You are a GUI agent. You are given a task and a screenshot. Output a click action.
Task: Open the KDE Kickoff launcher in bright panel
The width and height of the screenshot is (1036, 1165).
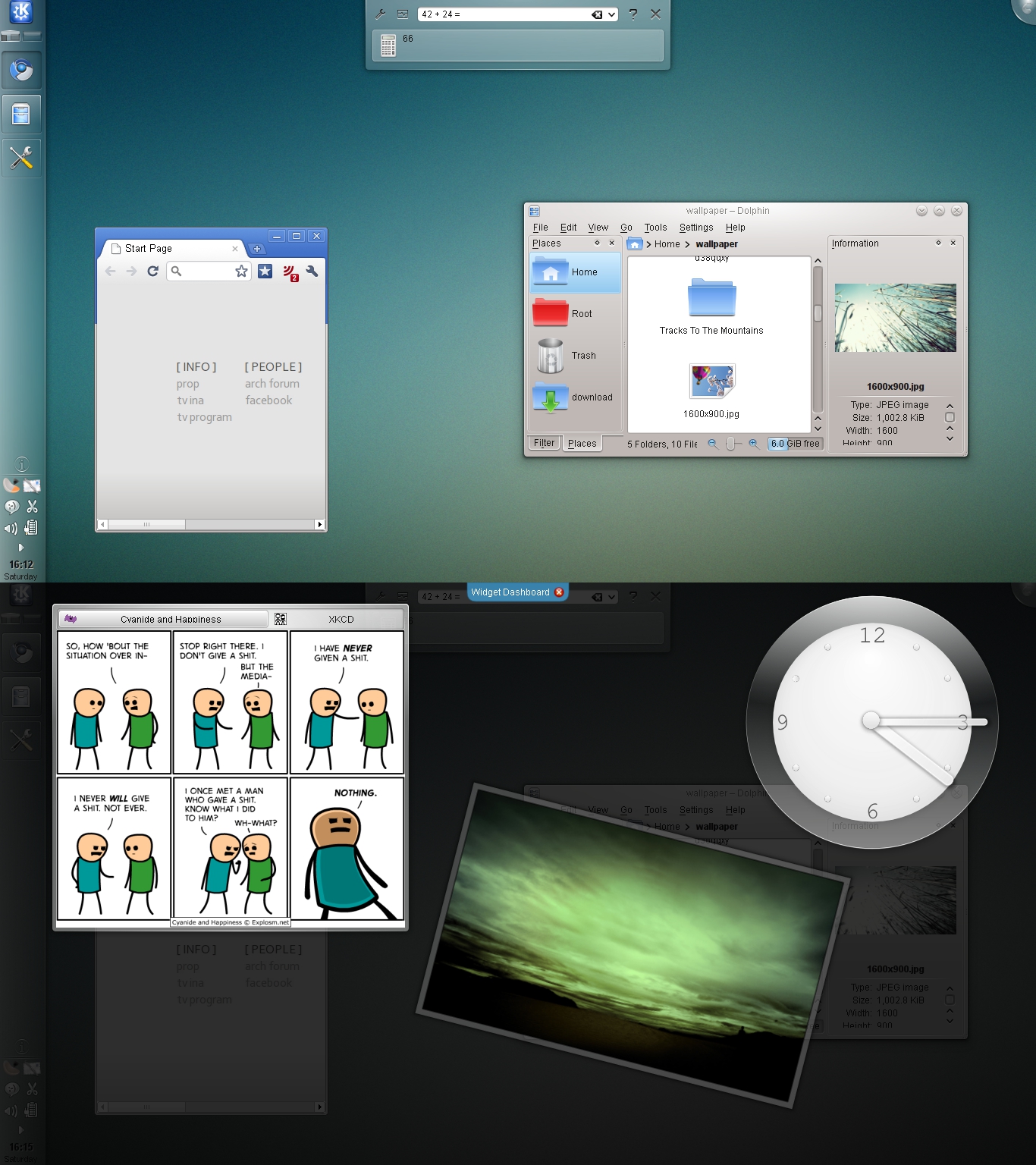click(21, 11)
